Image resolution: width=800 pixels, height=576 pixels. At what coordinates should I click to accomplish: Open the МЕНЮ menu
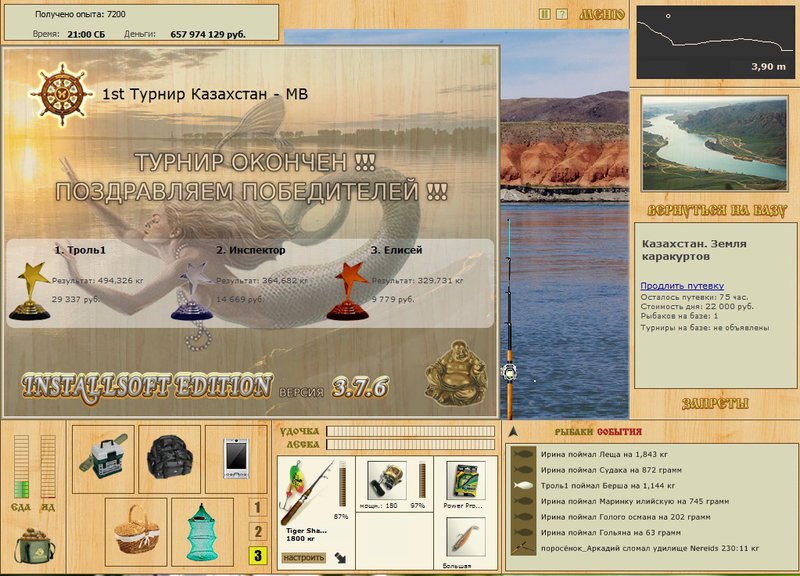pyautogui.click(x=602, y=15)
